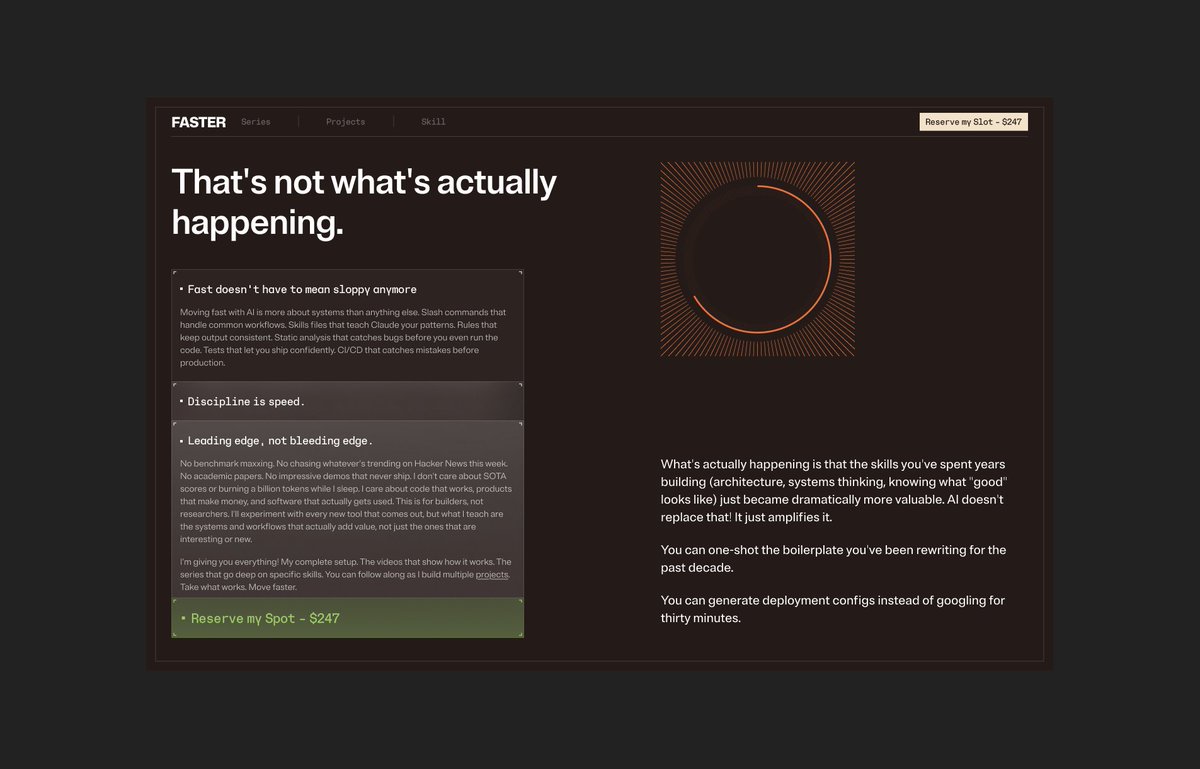Click paragraph starting 'No benchmark maxxing'
1200x769 pixels.
coord(345,501)
